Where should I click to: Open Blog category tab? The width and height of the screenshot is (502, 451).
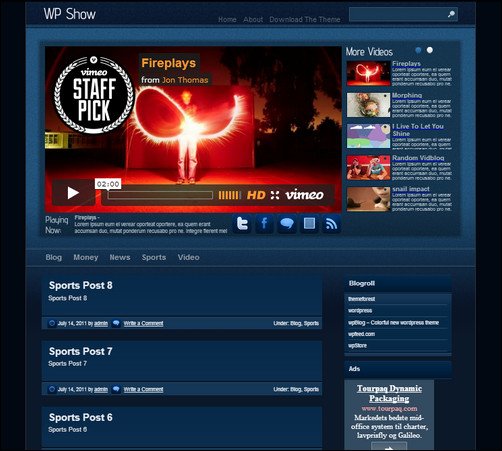point(54,257)
